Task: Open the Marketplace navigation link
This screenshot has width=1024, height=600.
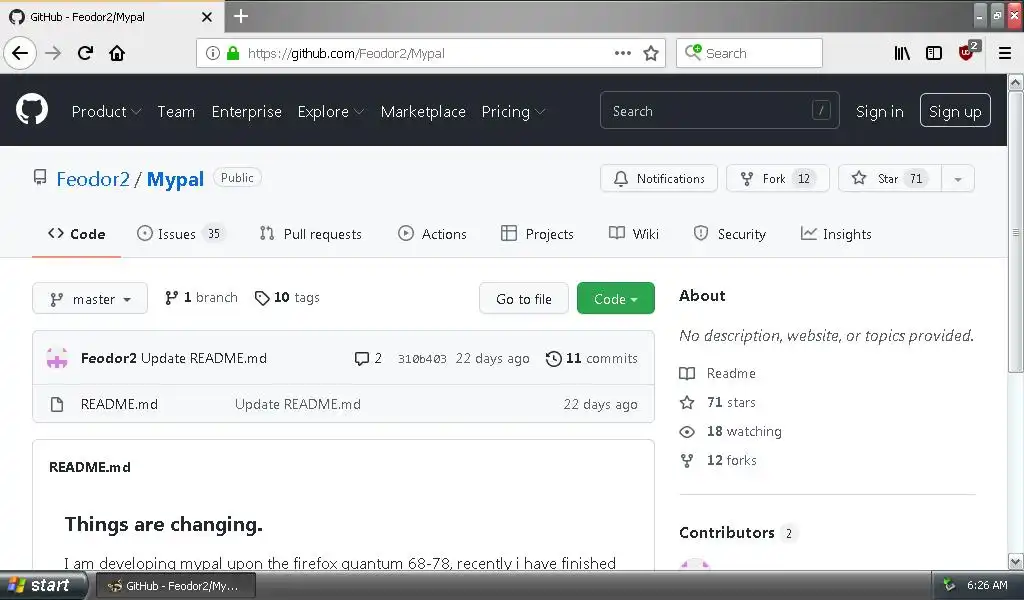Action: click(423, 112)
